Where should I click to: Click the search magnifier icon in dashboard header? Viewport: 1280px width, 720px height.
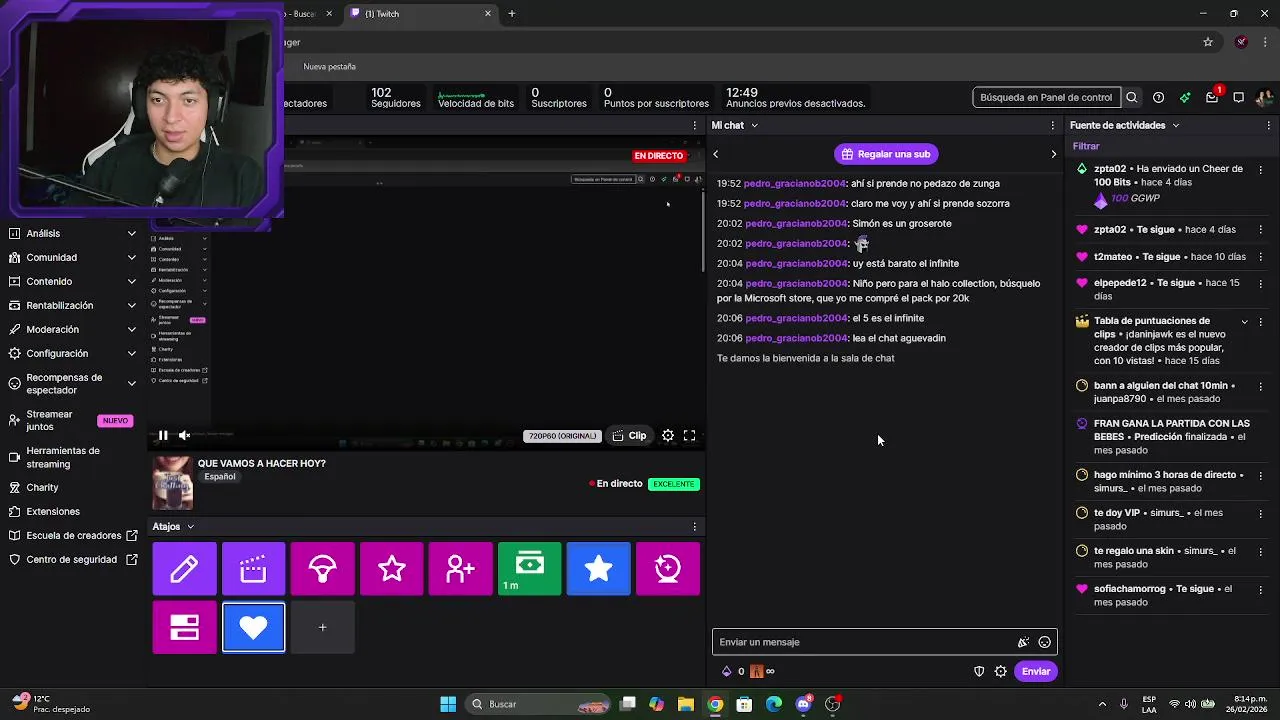(1132, 97)
